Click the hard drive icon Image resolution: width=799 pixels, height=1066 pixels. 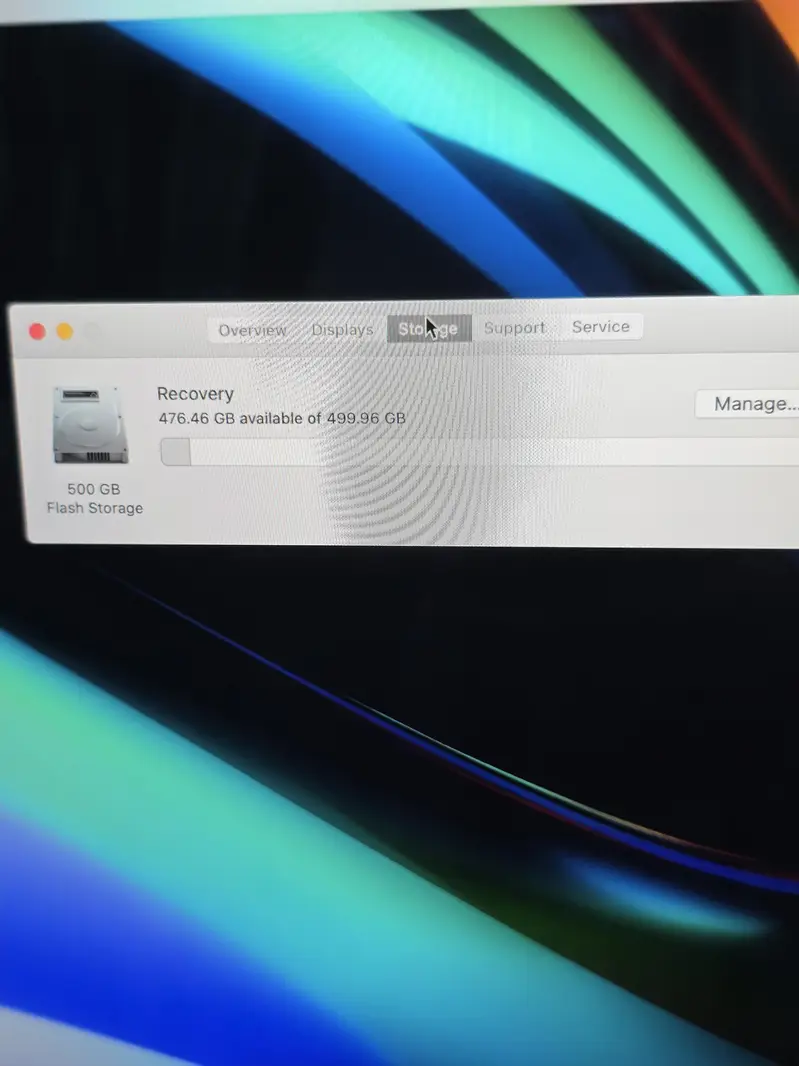(90, 425)
